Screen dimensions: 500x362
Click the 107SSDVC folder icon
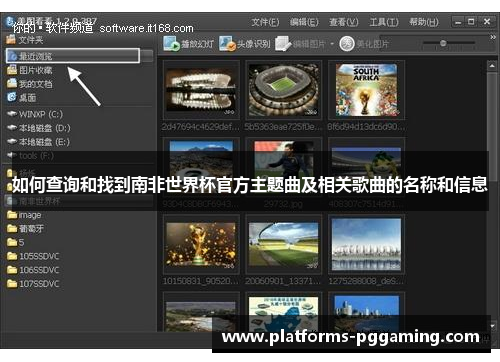pos(12,284)
